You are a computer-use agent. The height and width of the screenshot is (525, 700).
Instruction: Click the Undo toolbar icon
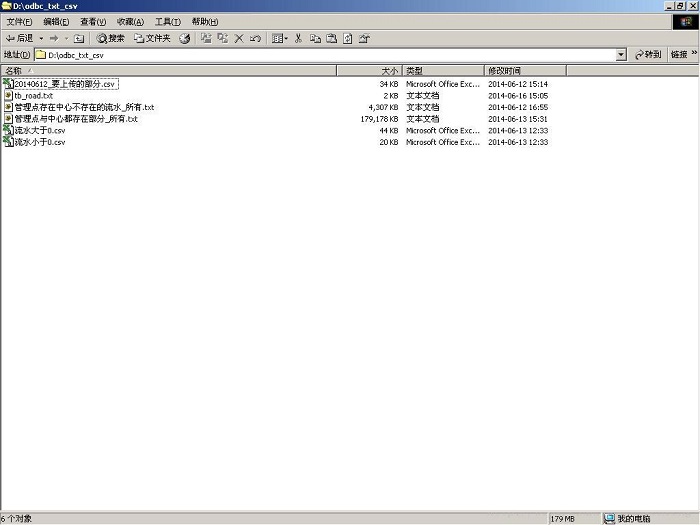tap(256, 38)
